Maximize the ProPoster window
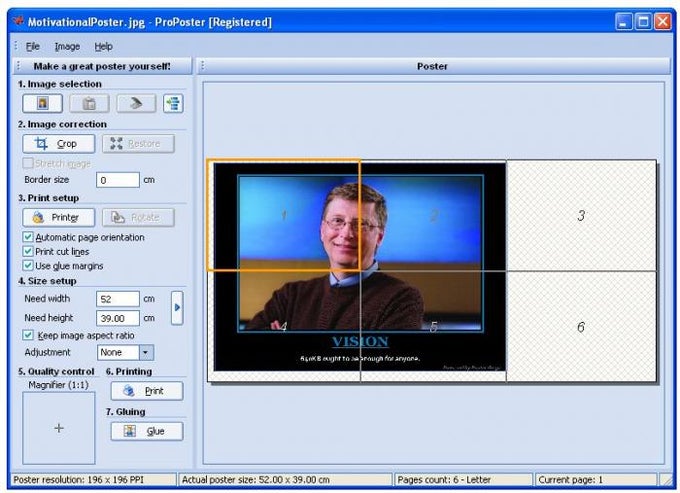Image resolution: width=680 pixels, height=493 pixels. pos(643,22)
